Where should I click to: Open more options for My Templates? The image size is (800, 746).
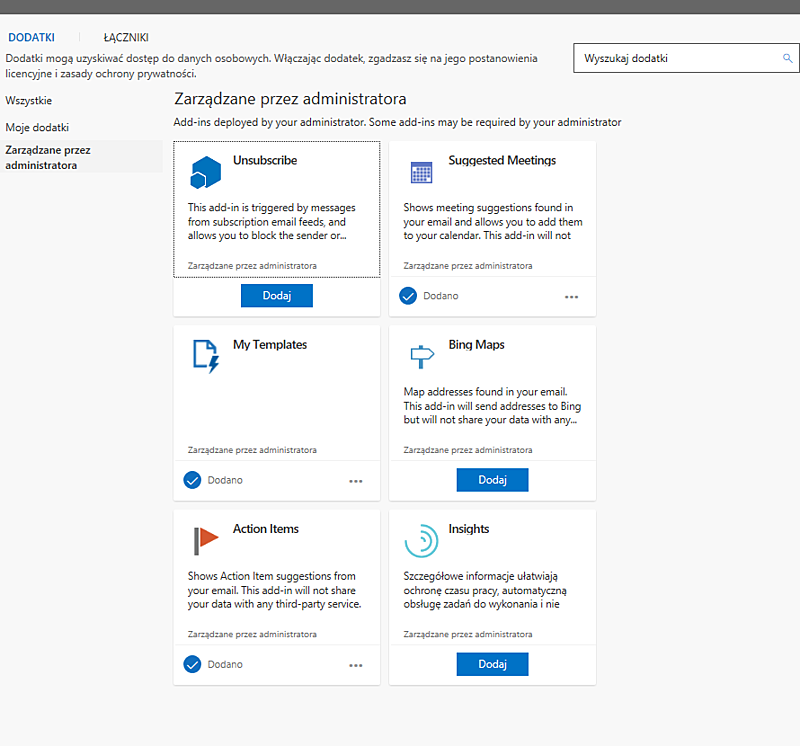click(356, 480)
